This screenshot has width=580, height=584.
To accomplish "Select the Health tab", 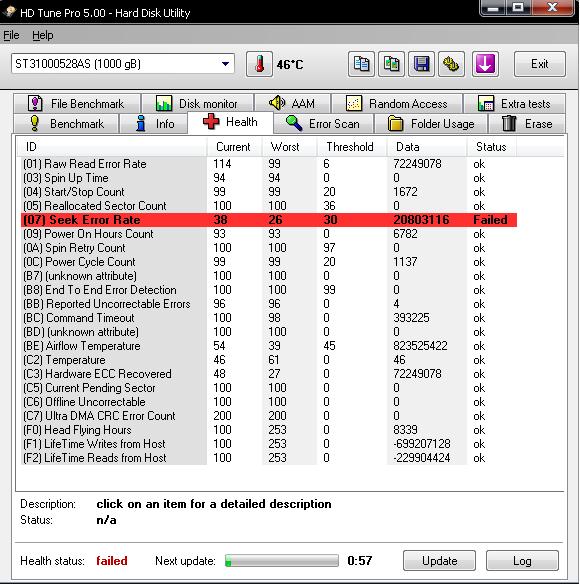I will 230,122.
